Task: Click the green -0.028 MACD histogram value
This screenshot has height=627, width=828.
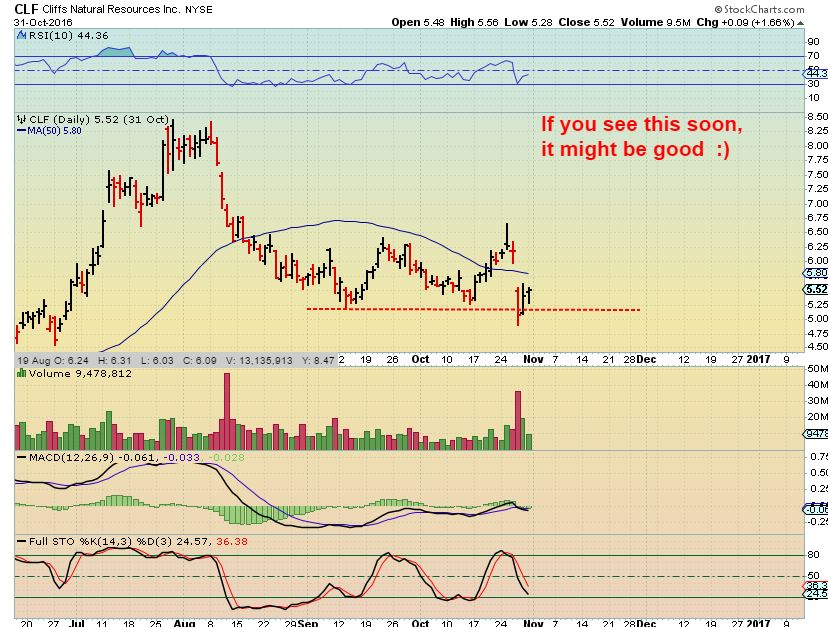Action: [x=227, y=457]
